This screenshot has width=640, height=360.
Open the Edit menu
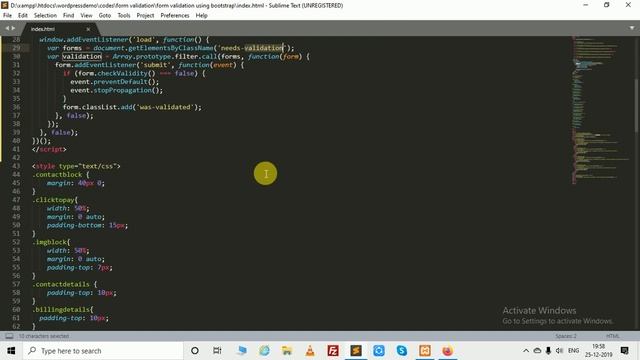22,16
